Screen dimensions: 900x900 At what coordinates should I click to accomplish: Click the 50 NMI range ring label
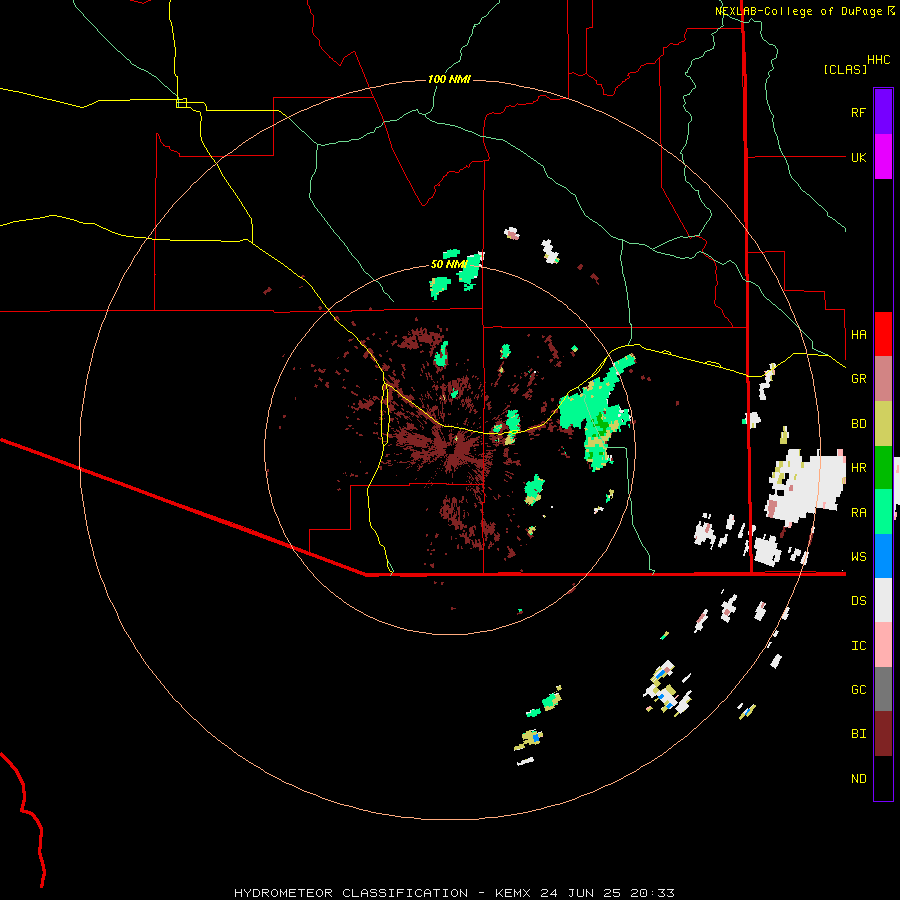point(448,264)
